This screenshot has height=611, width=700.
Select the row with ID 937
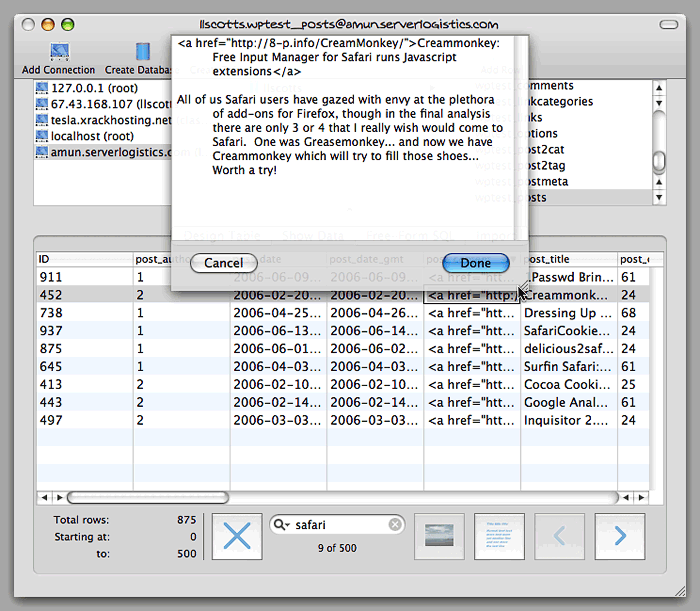click(x=343, y=331)
